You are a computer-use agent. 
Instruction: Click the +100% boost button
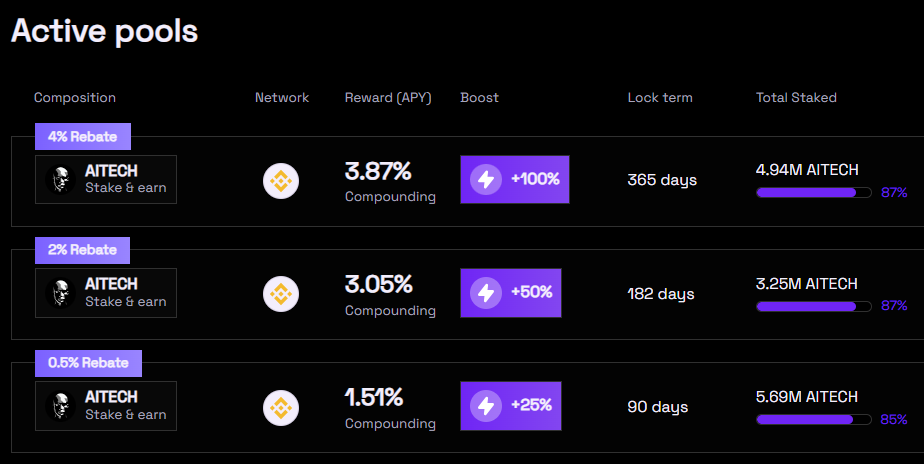(x=514, y=179)
